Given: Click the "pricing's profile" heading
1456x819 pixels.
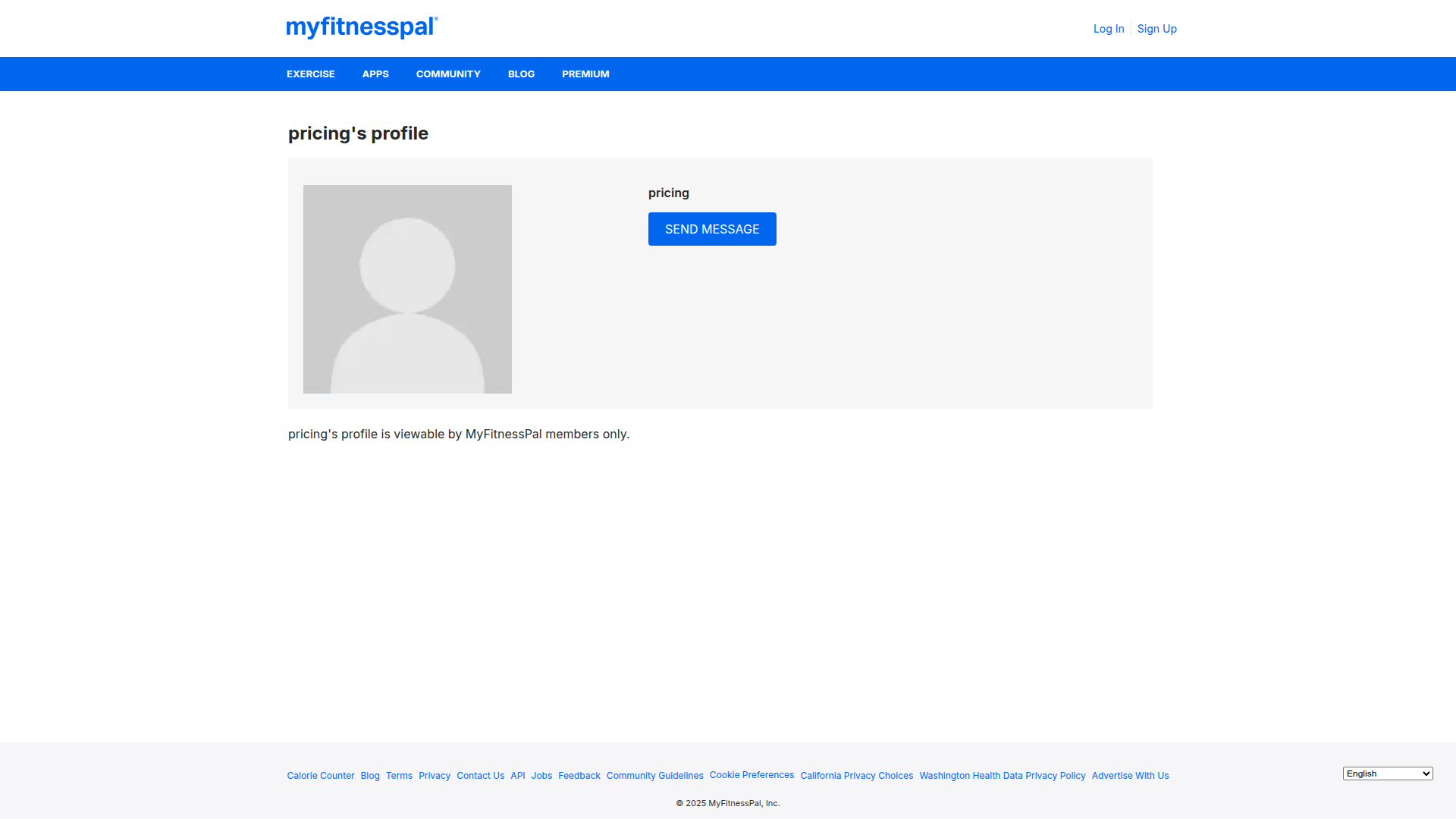Looking at the screenshot, I should tap(358, 133).
